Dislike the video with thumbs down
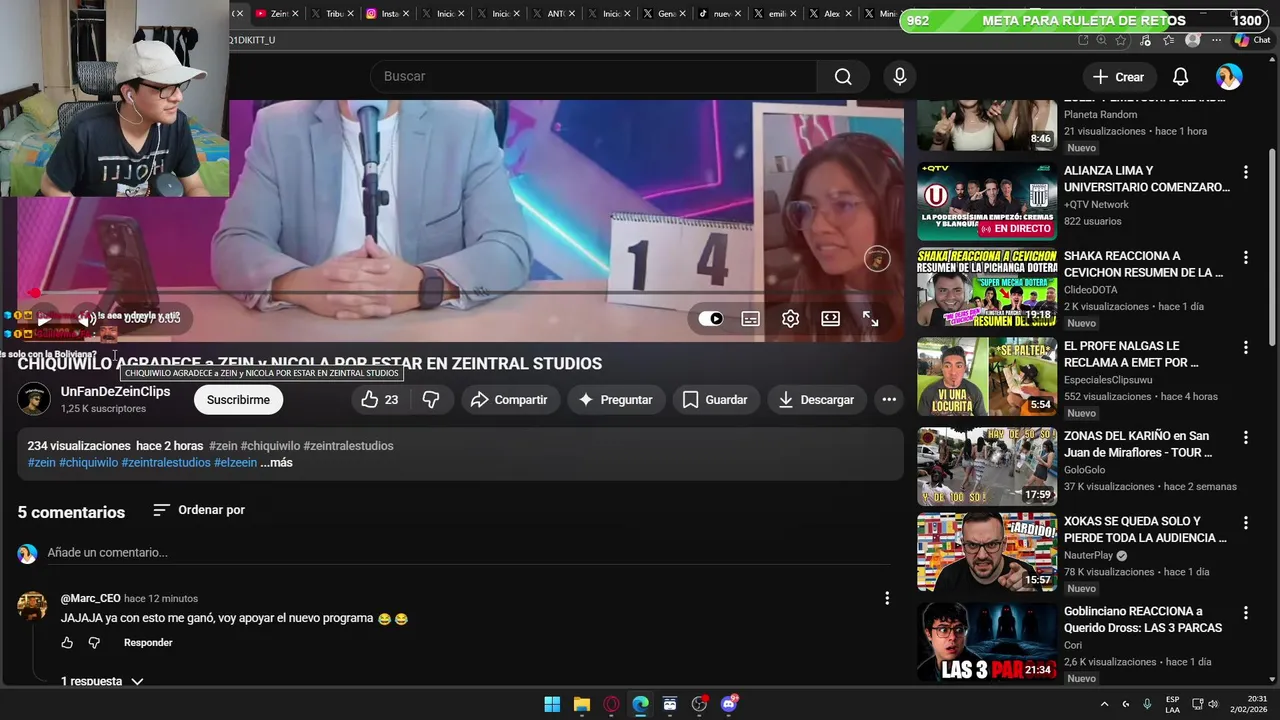 click(431, 400)
